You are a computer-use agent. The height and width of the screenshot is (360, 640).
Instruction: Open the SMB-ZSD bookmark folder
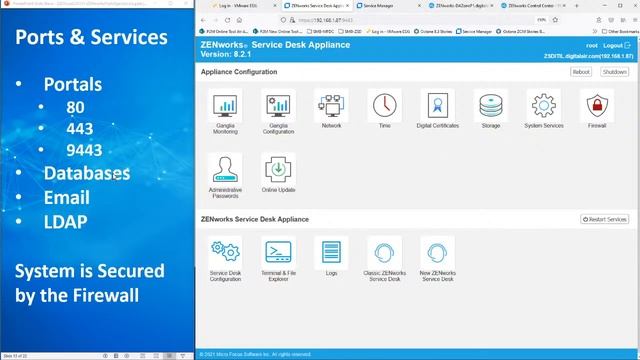pyautogui.click(x=350, y=31)
